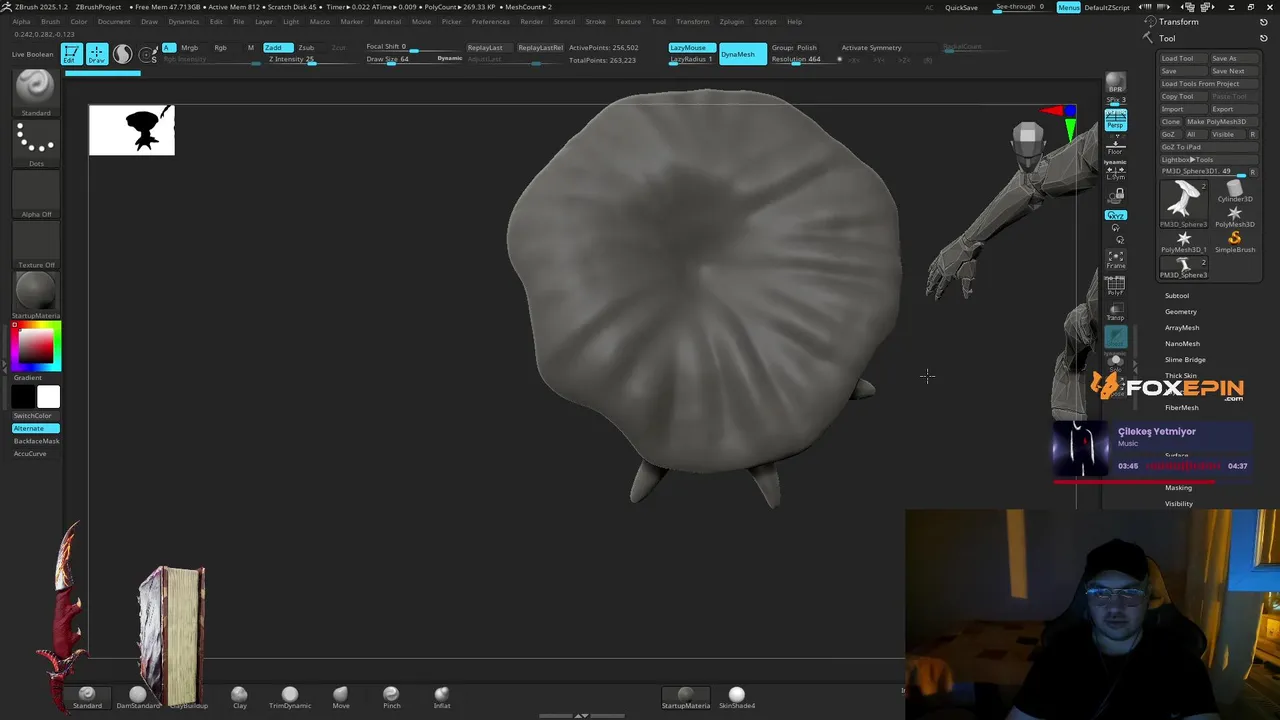Open the Stroke menu
The image size is (1280, 720).
point(595,21)
